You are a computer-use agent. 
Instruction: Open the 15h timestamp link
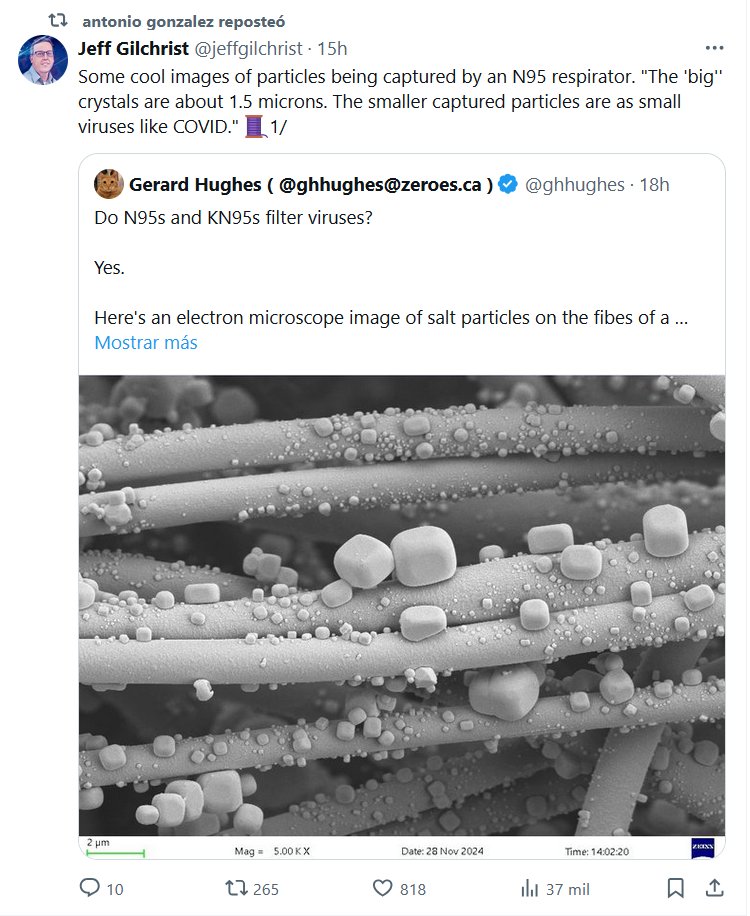[332, 48]
